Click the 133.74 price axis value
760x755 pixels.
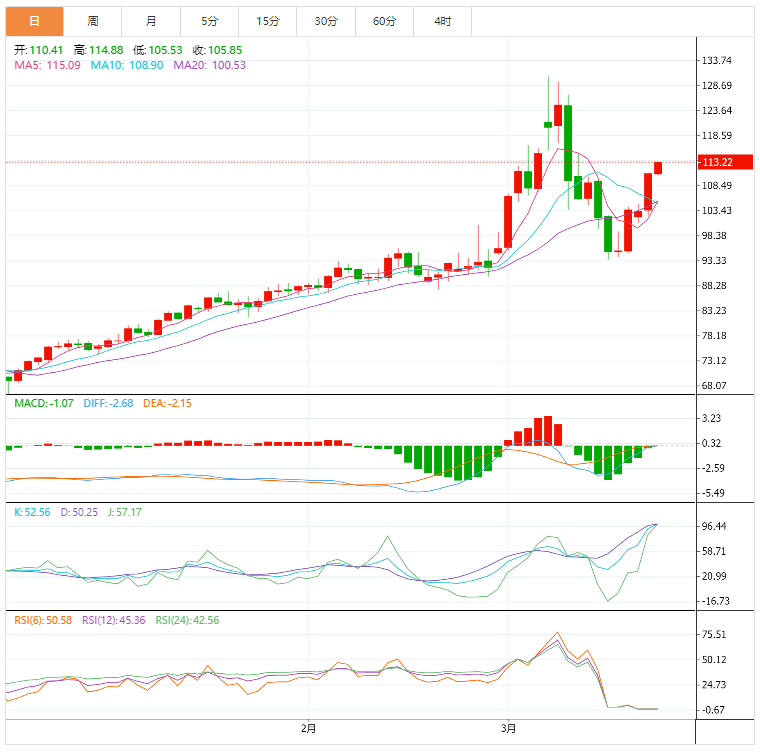coord(717,61)
